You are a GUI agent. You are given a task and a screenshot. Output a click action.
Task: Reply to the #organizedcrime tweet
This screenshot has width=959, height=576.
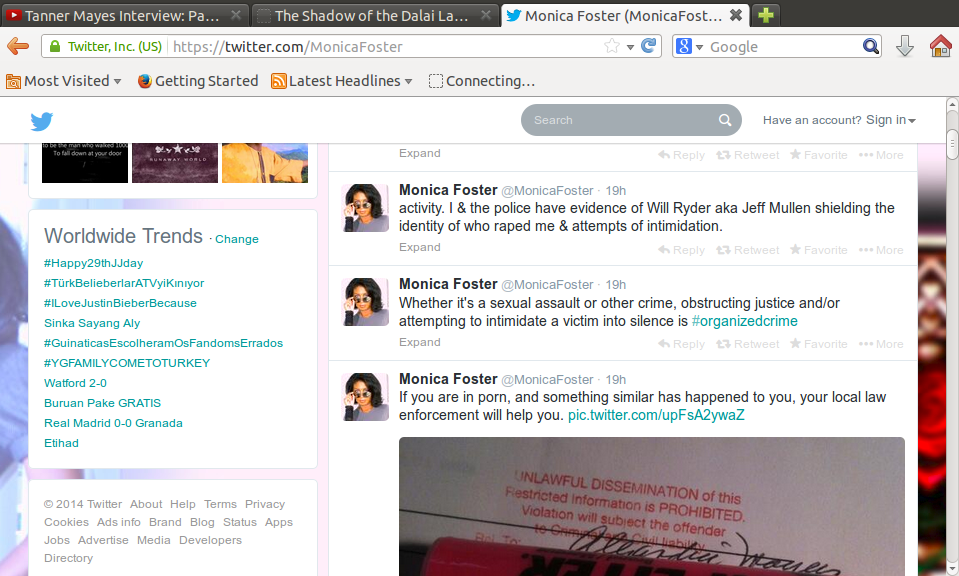(681, 344)
